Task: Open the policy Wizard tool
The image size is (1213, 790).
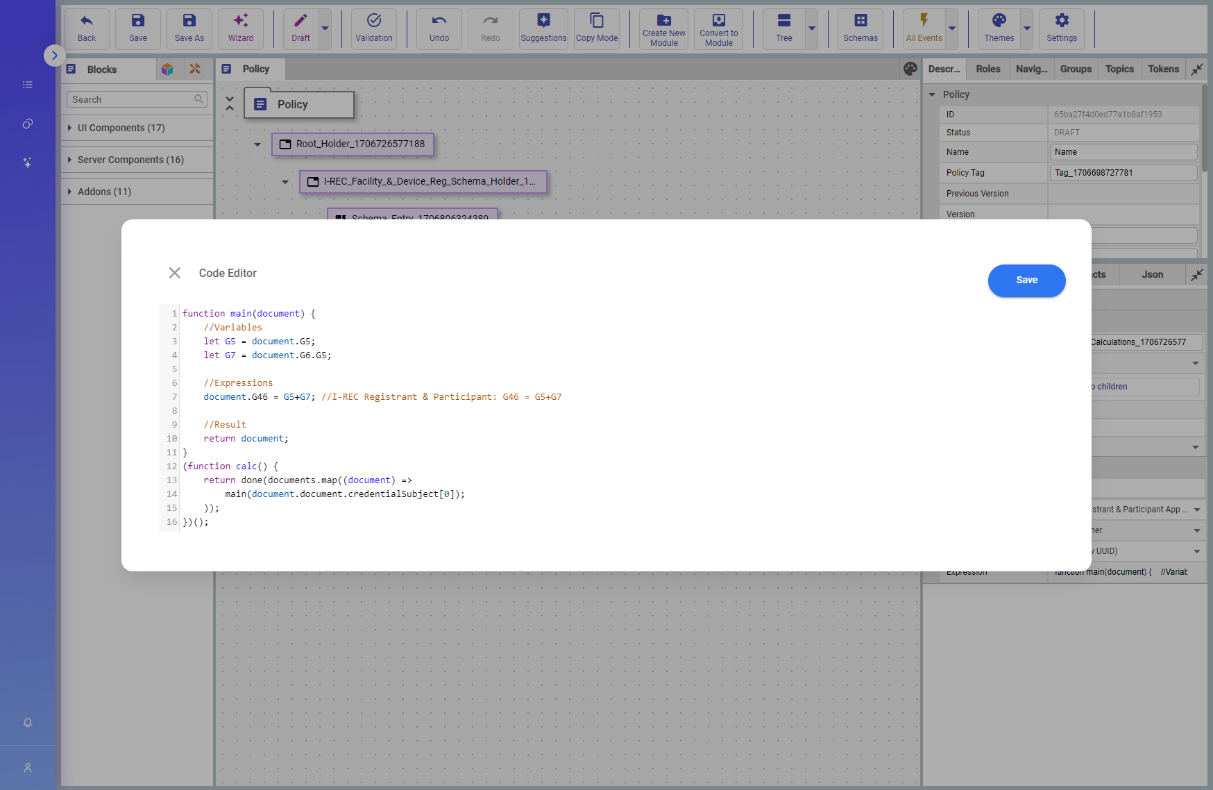Action: 240,29
